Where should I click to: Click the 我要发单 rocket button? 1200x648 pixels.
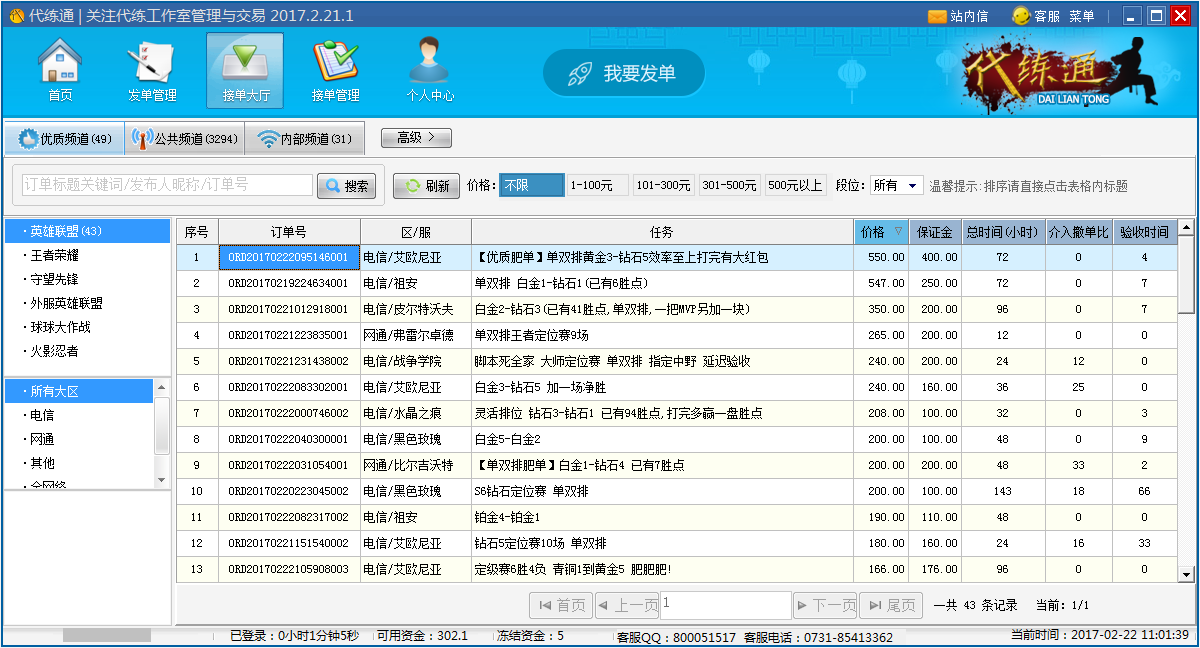tap(624, 73)
